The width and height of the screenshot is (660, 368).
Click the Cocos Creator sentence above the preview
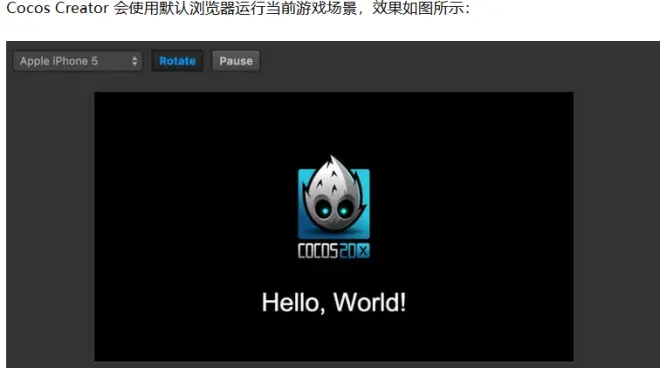(238, 8)
